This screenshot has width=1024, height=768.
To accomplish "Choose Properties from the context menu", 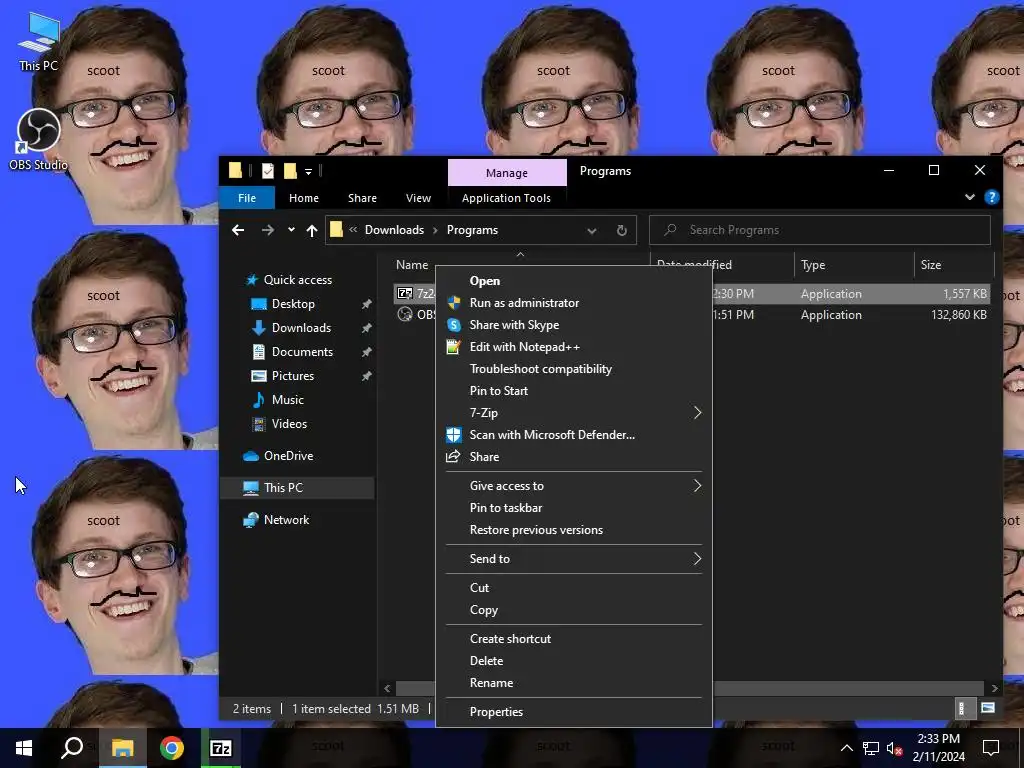I will 574,712.
